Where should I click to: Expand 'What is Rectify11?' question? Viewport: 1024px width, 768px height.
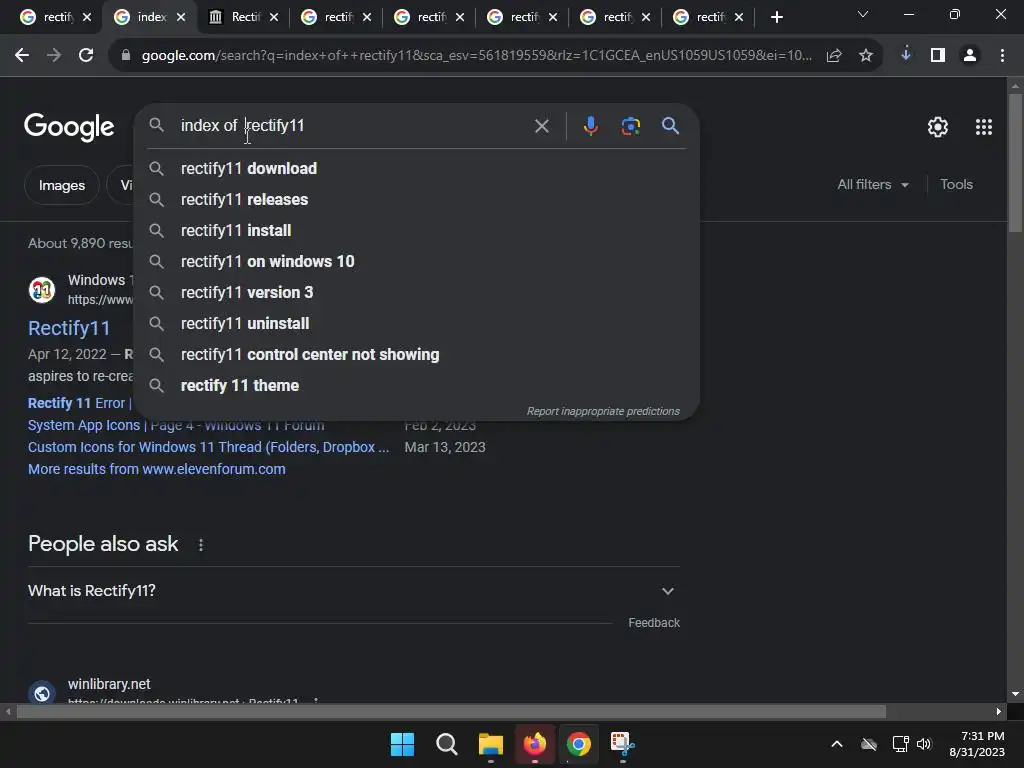point(353,591)
